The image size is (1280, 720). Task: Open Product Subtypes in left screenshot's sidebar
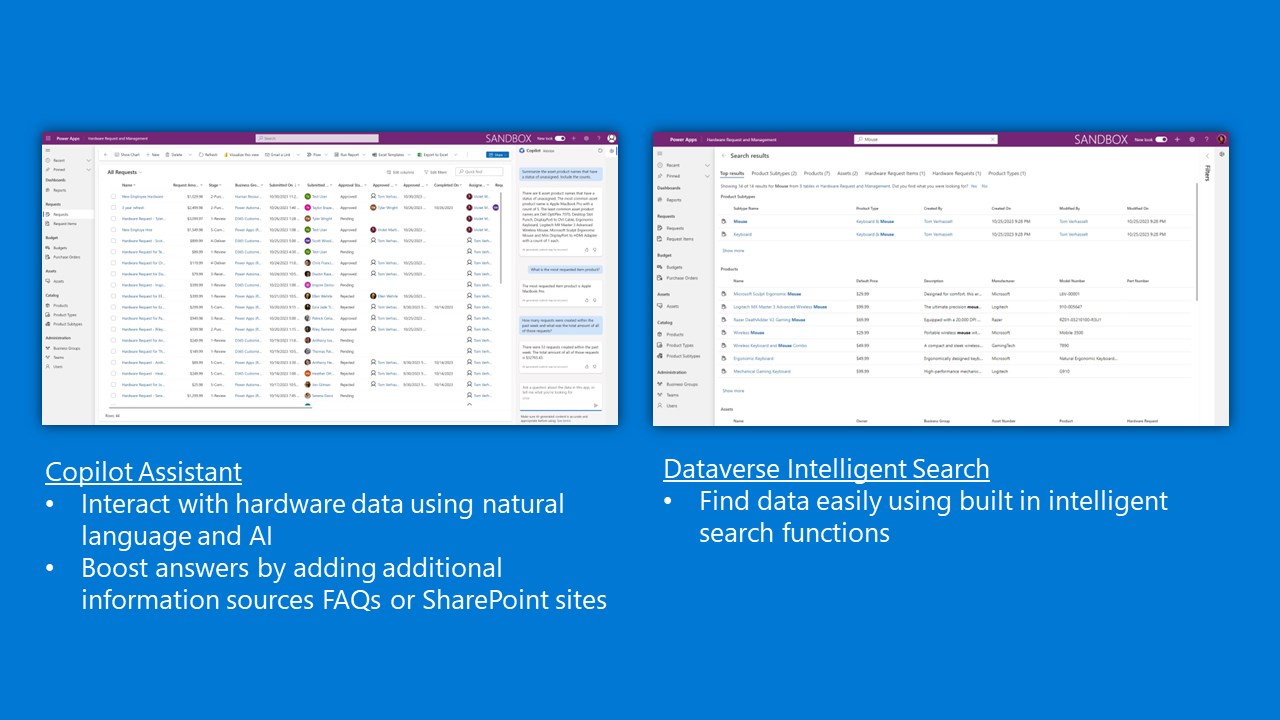point(66,324)
